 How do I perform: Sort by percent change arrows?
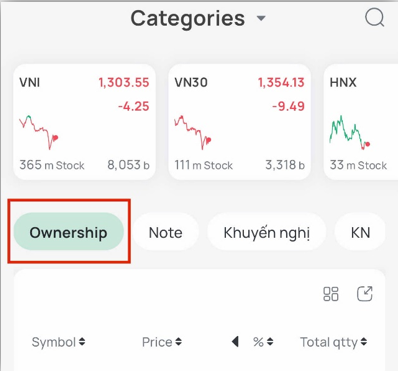pos(270,342)
